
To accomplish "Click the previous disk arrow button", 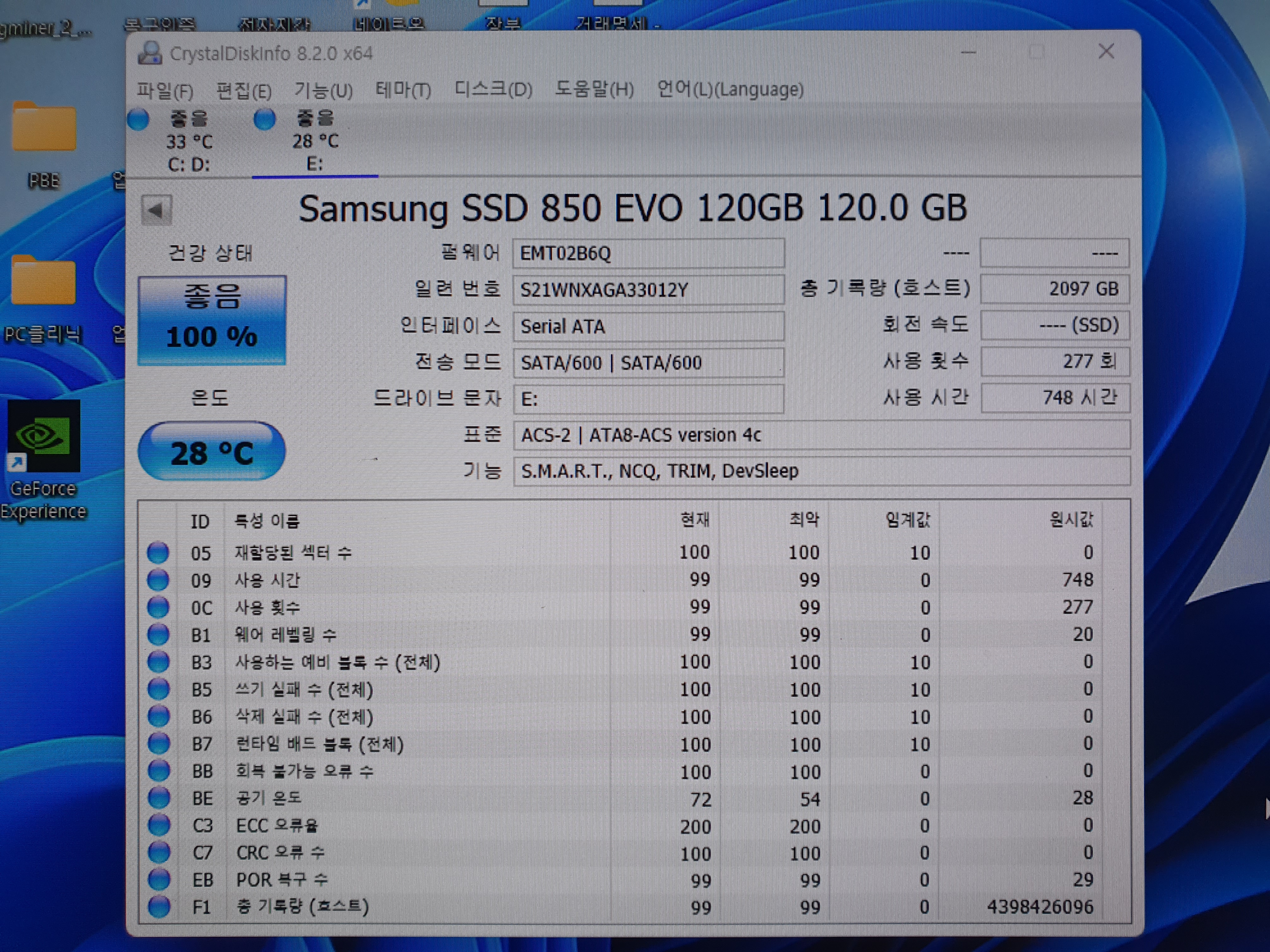I will pyautogui.click(x=156, y=210).
